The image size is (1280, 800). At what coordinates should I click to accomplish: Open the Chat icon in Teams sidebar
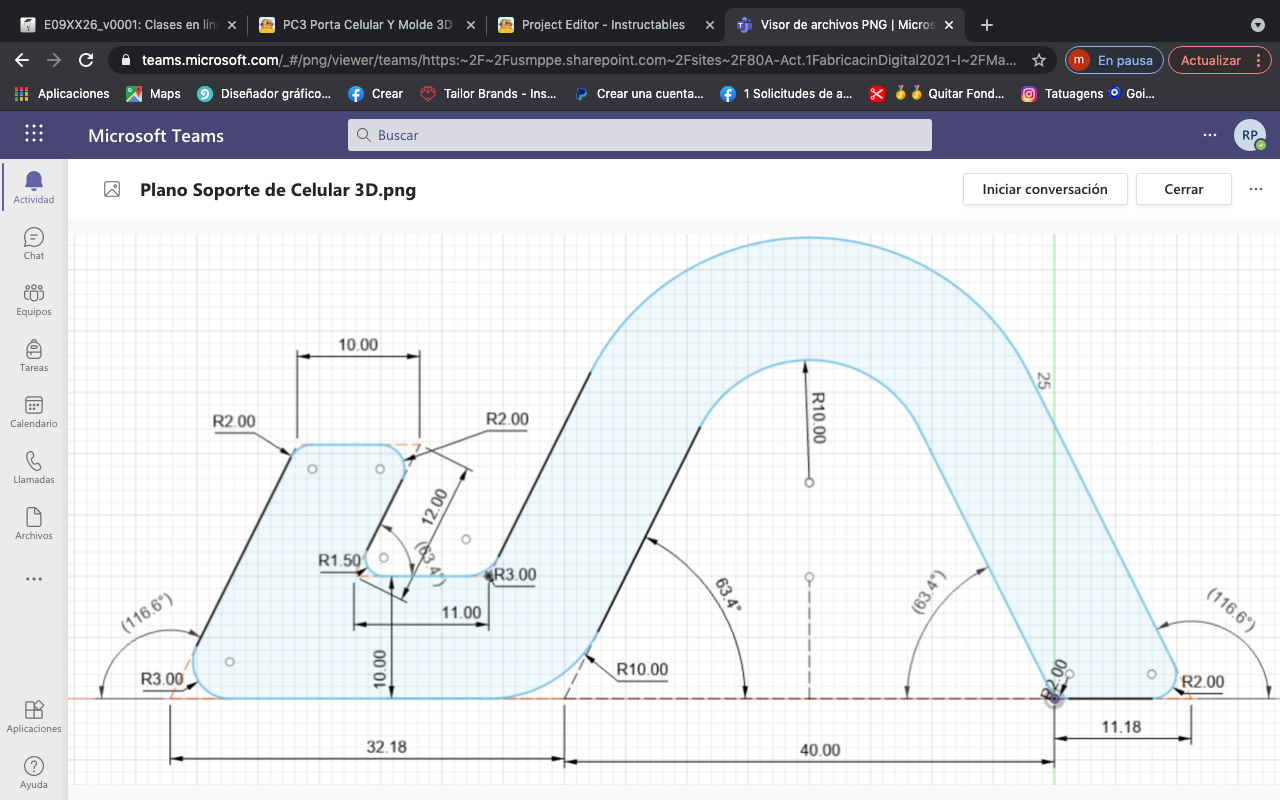[x=34, y=243]
